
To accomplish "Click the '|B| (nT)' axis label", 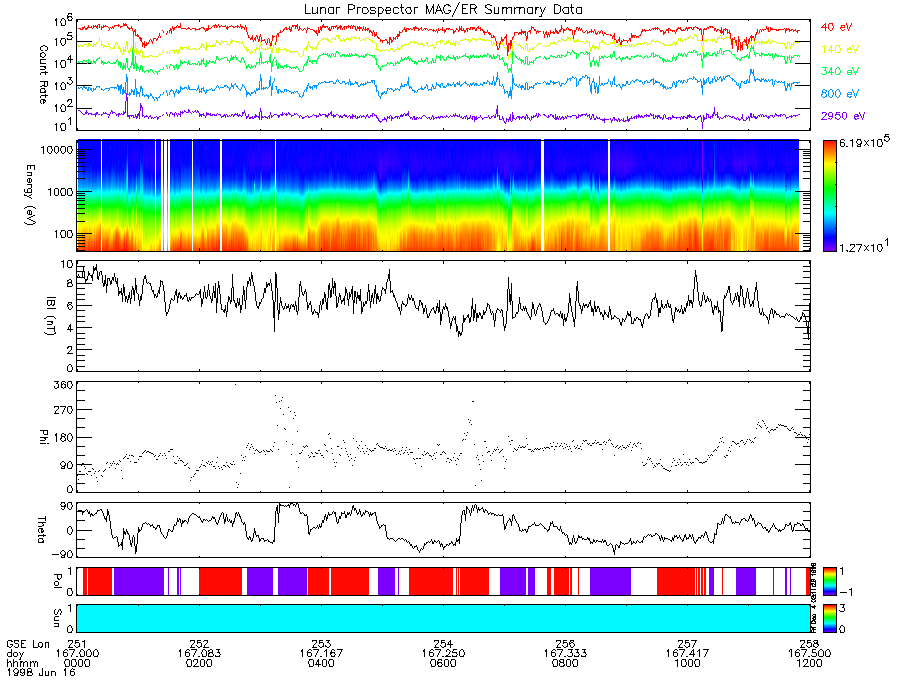I will coord(51,316).
